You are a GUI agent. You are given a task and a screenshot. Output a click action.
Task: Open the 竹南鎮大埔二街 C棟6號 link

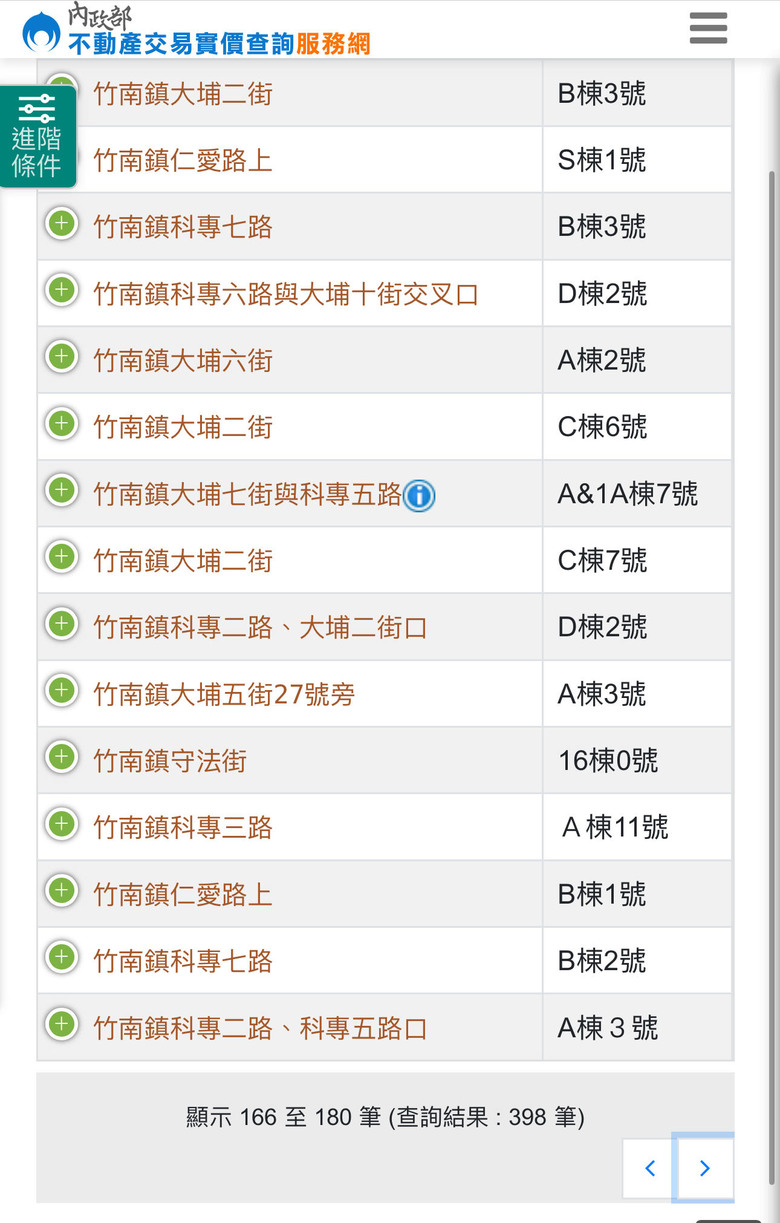pyautogui.click(x=183, y=428)
